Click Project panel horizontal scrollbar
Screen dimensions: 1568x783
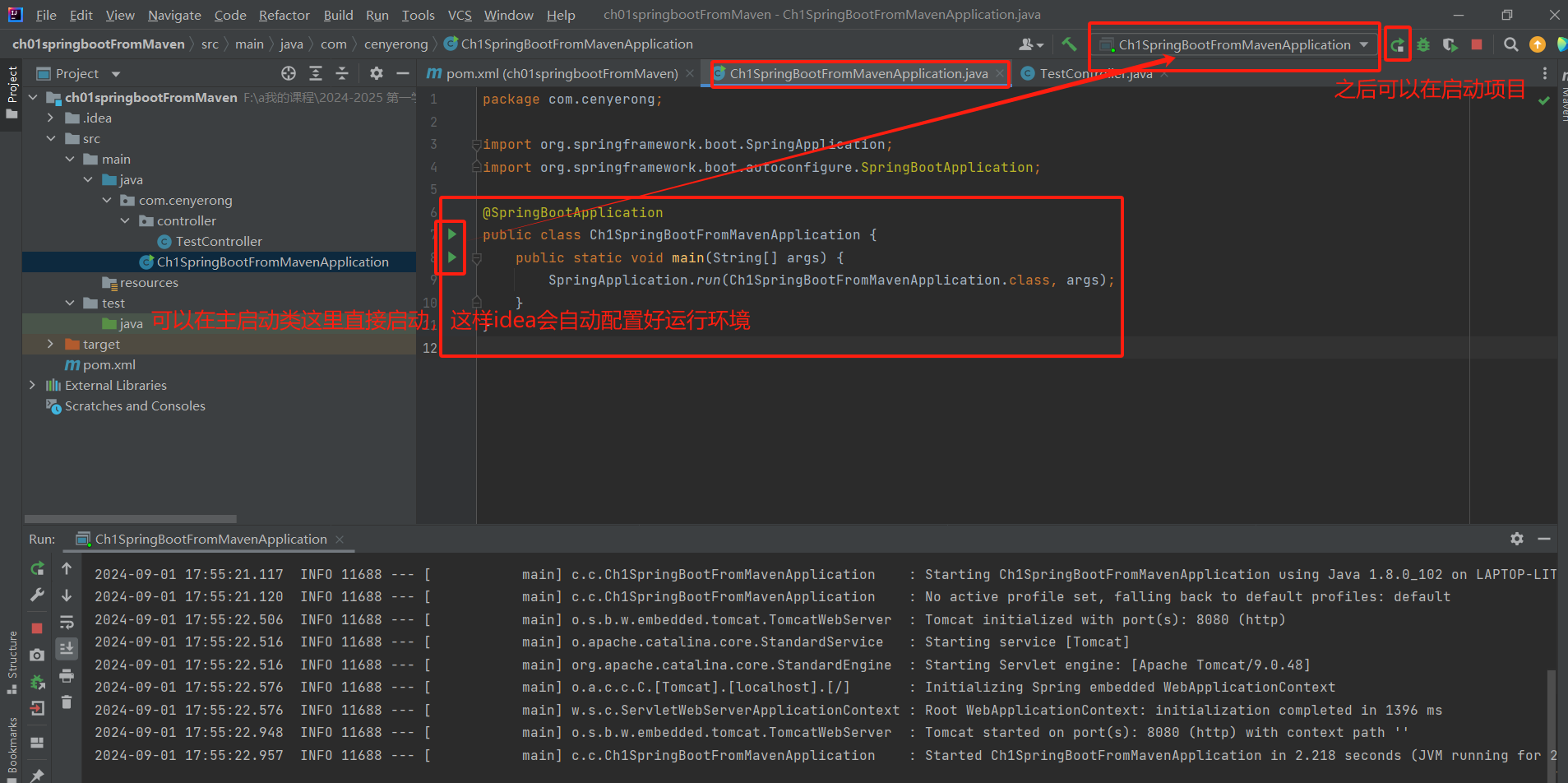tap(131, 519)
